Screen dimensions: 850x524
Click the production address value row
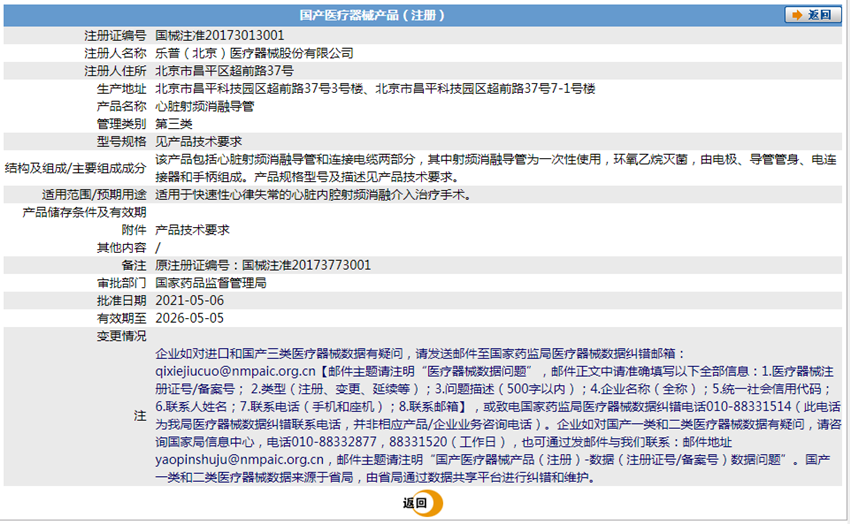375,88
